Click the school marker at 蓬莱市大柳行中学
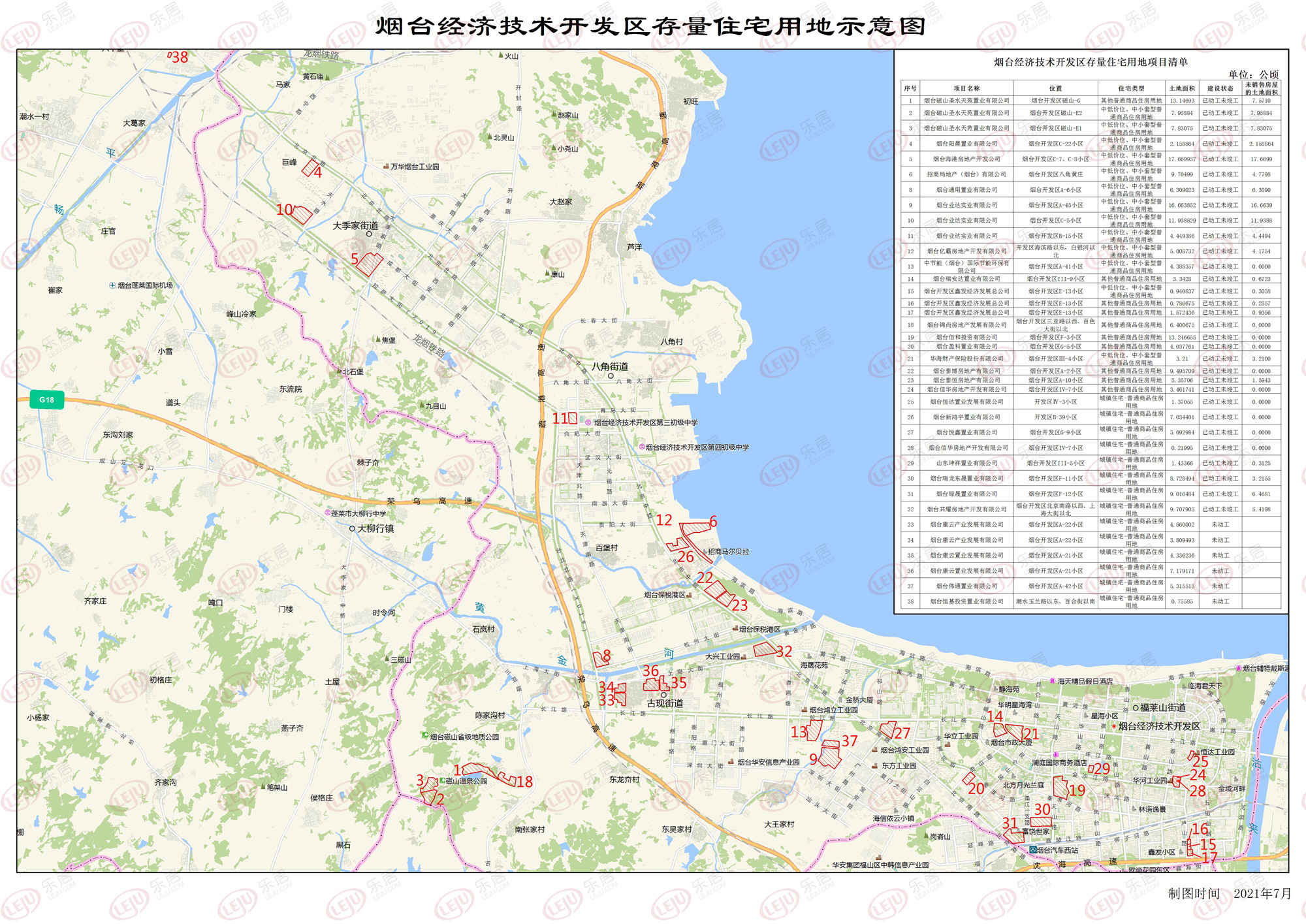Image resolution: width=1306 pixels, height=924 pixels. [x=327, y=513]
